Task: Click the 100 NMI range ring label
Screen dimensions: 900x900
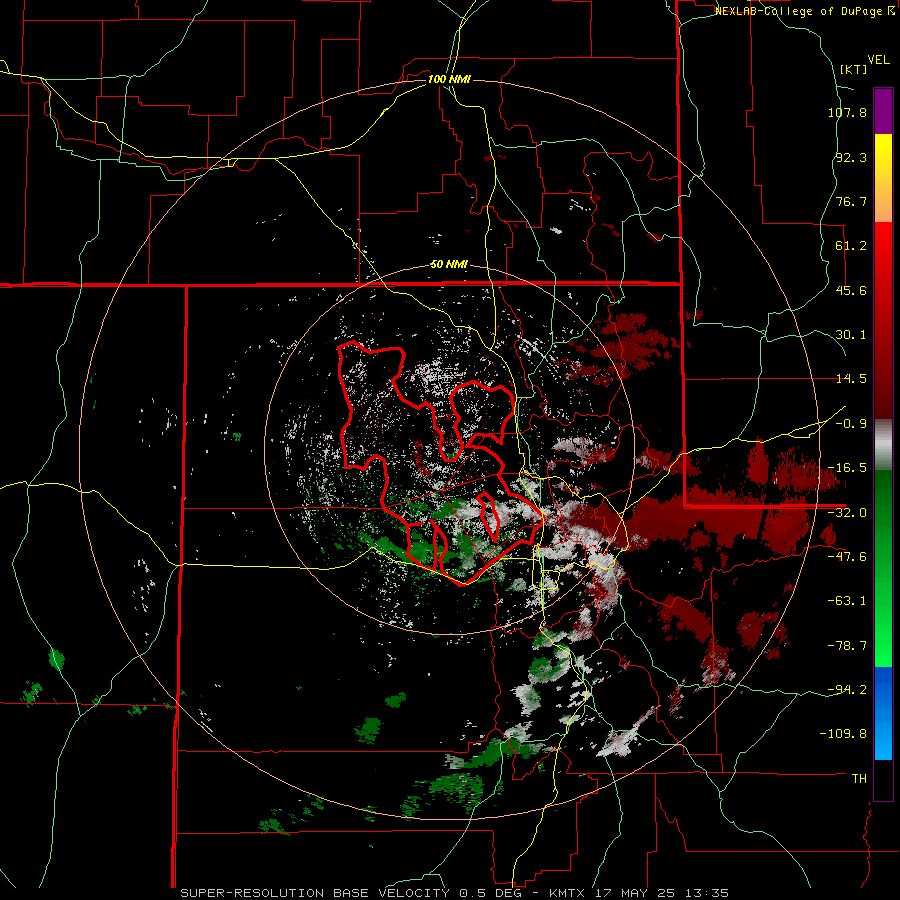Action: (x=449, y=79)
